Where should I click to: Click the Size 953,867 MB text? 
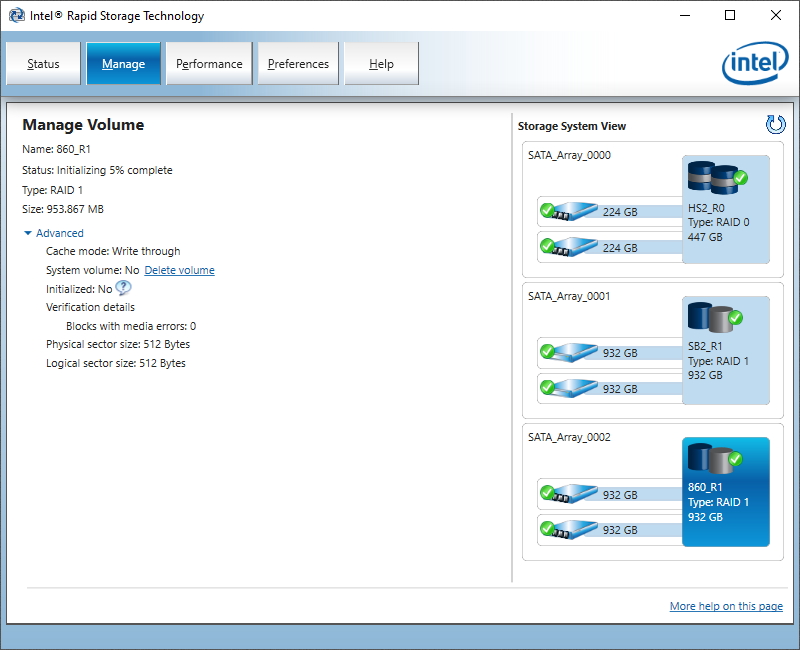[63, 209]
